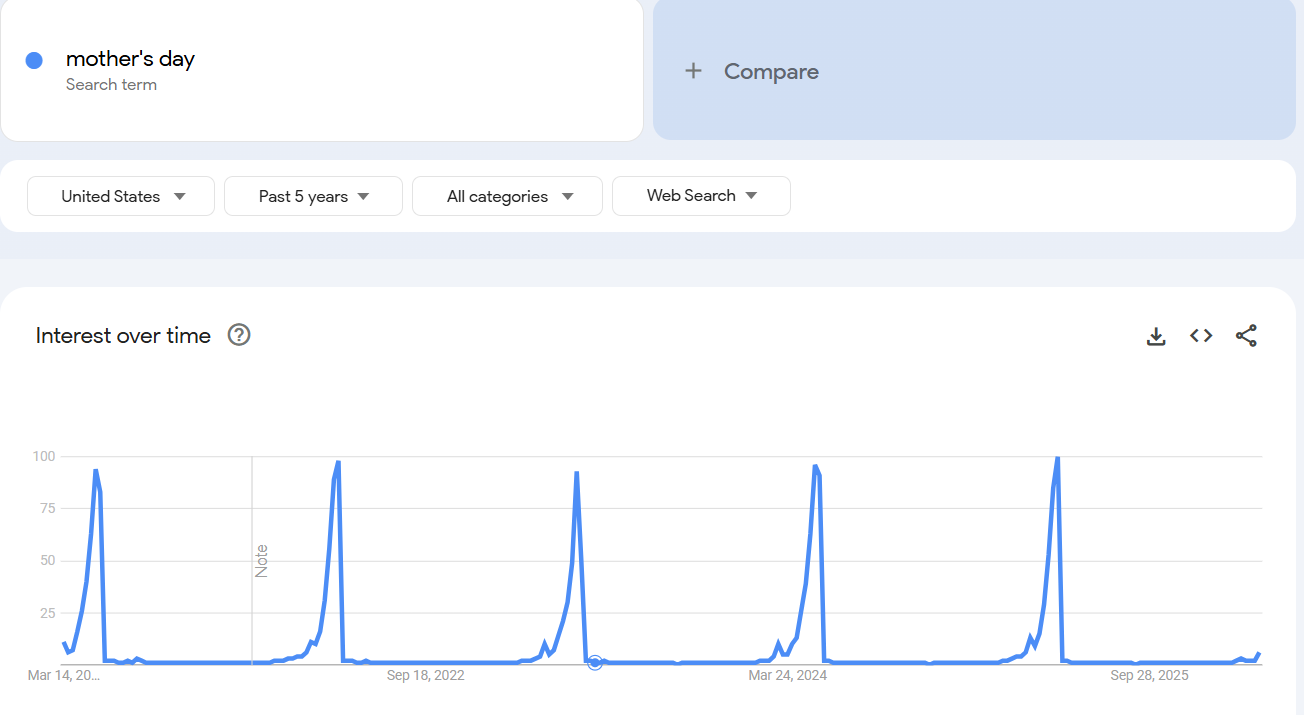Click the Sep 18, 2022 axis label
Screen dimensions: 1304x715
[426, 675]
